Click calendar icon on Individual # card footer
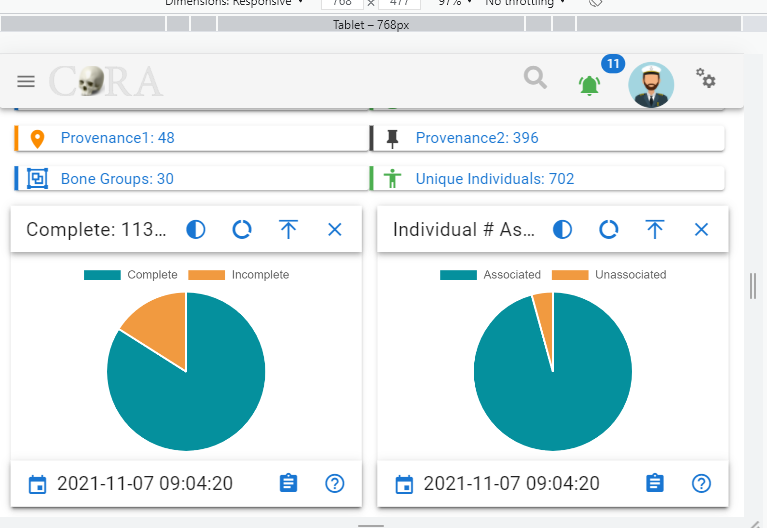 point(404,484)
